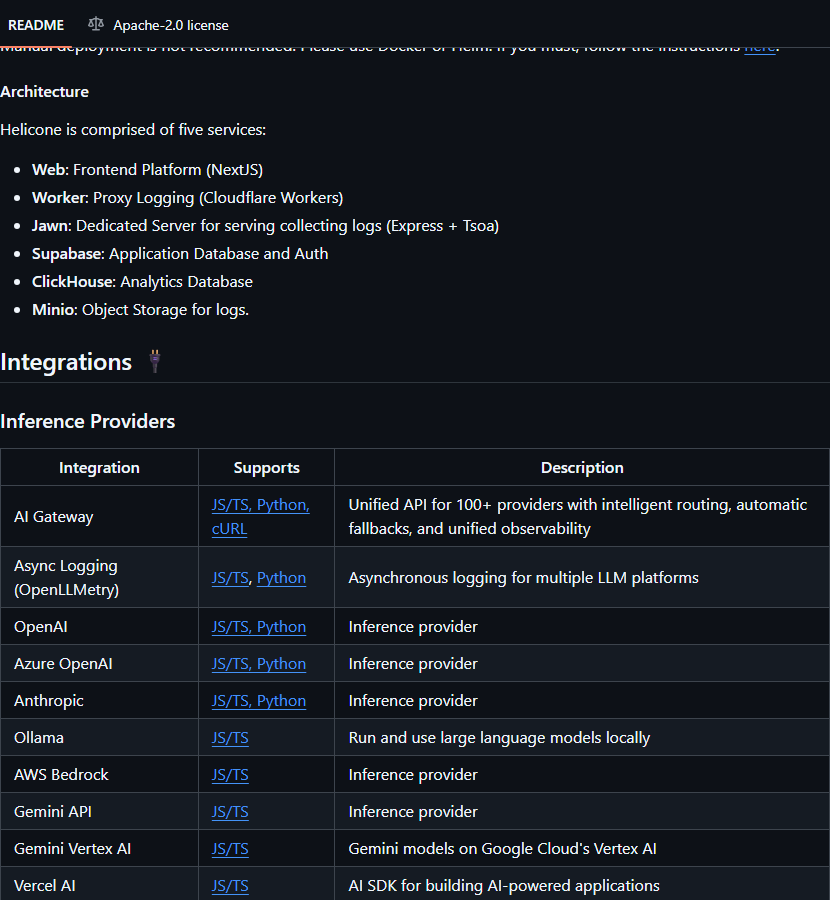The width and height of the screenshot is (830, 900).
Task: Select the "AWS Bedrock" integration cell
Action: pyautogui.click(x=99, y=775)
